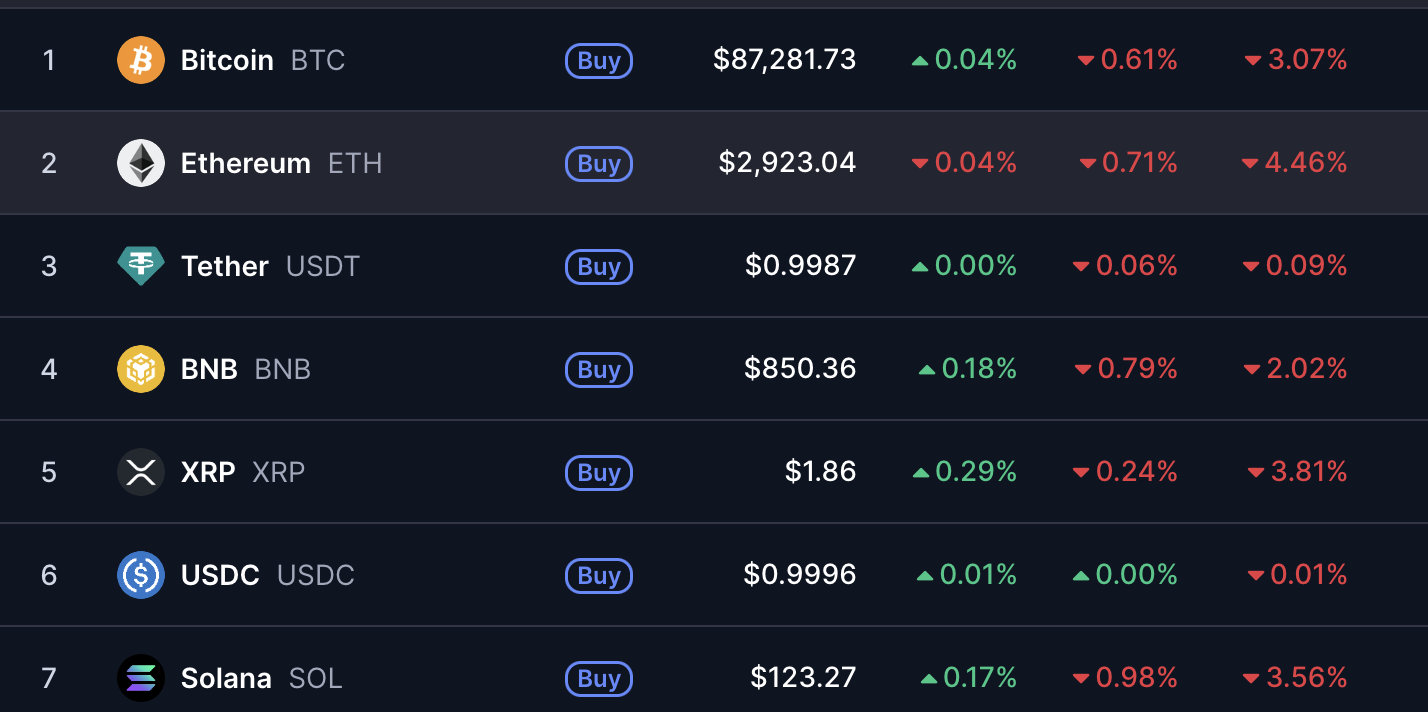The height and width of the screenshot is (712, 1428).
Task: Click the BNB yellow logo icon
Action: coord(141,369)
